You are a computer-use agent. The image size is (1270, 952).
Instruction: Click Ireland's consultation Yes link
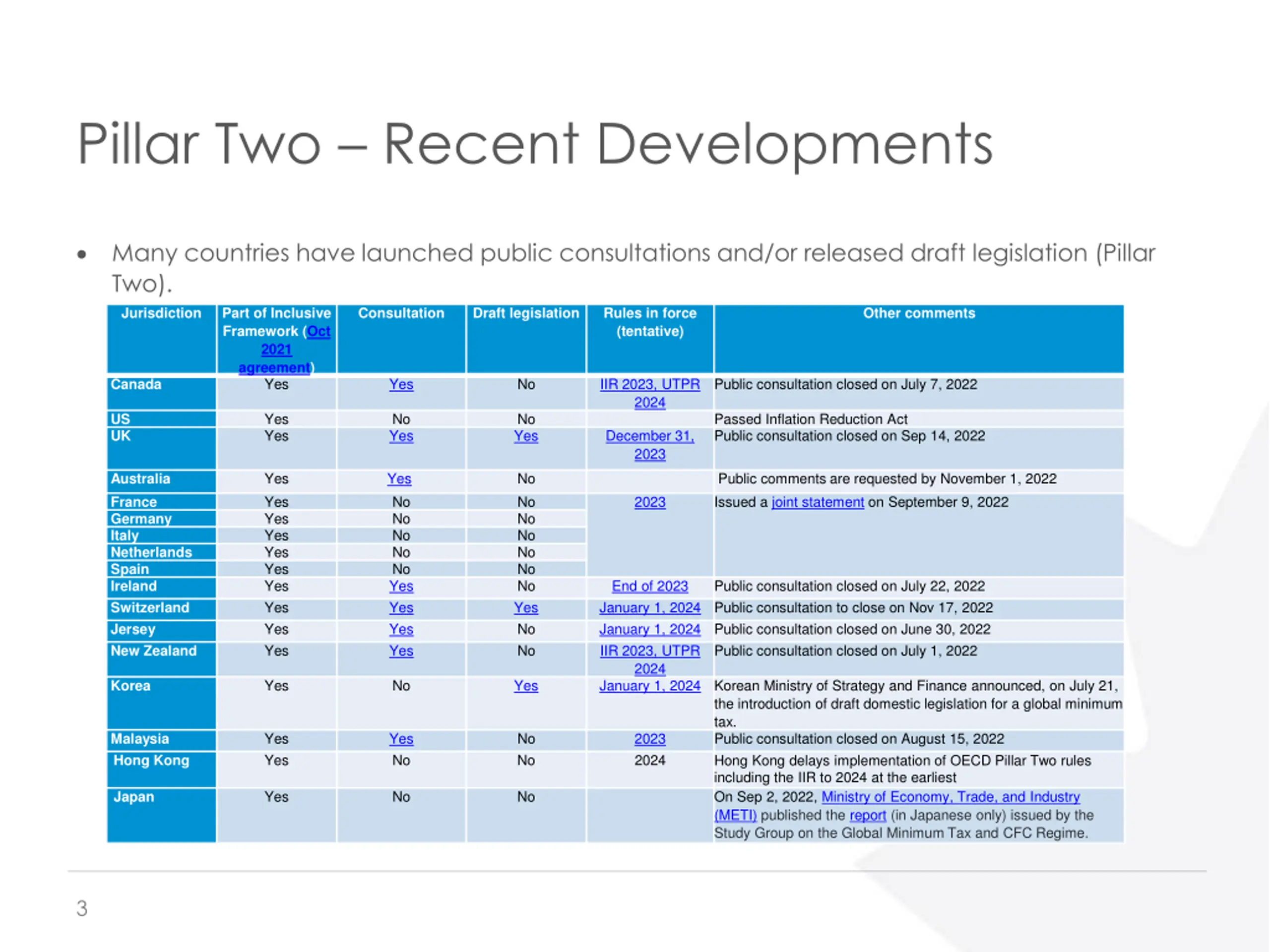pos(401,587)
